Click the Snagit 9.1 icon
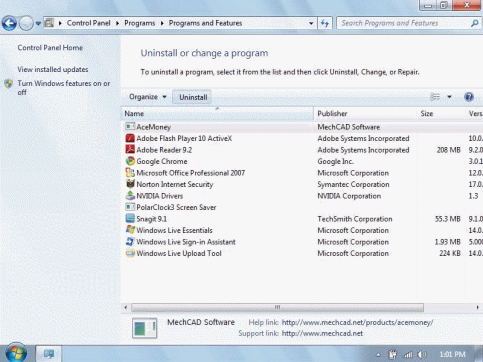 130,219
